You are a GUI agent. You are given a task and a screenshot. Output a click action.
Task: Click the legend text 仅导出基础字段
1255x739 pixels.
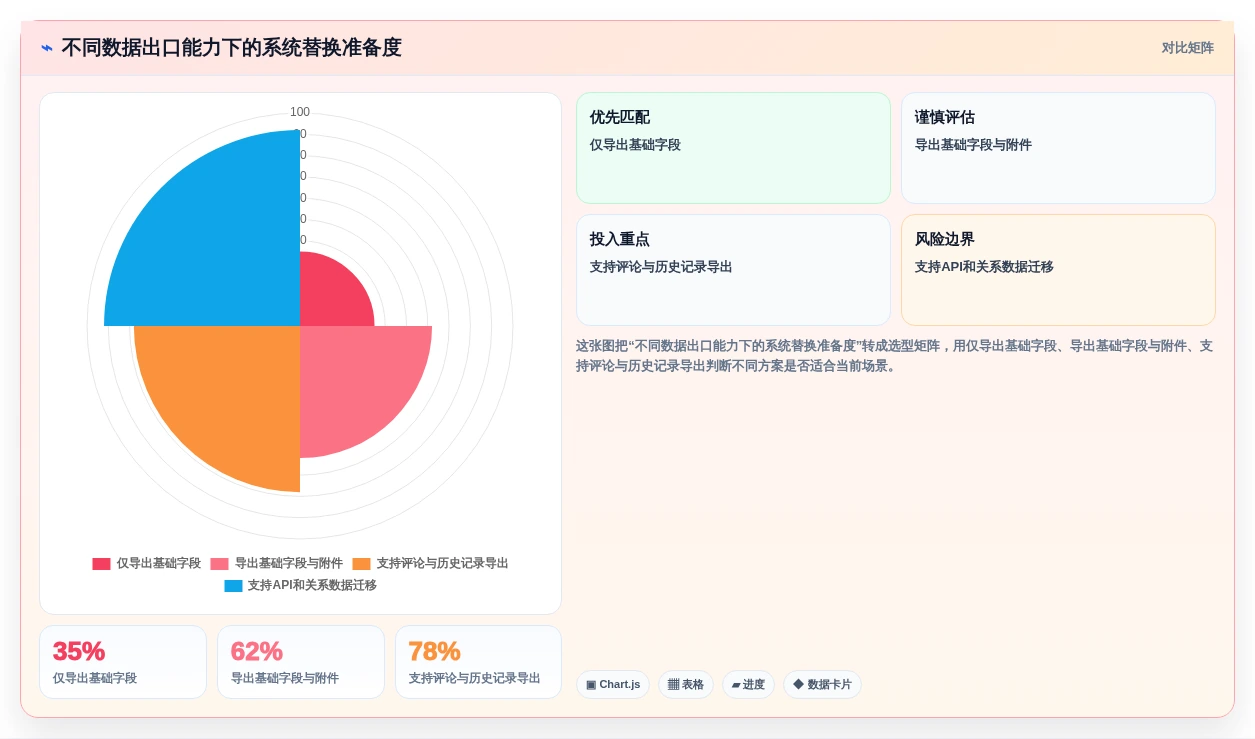[x=159, y=564]
